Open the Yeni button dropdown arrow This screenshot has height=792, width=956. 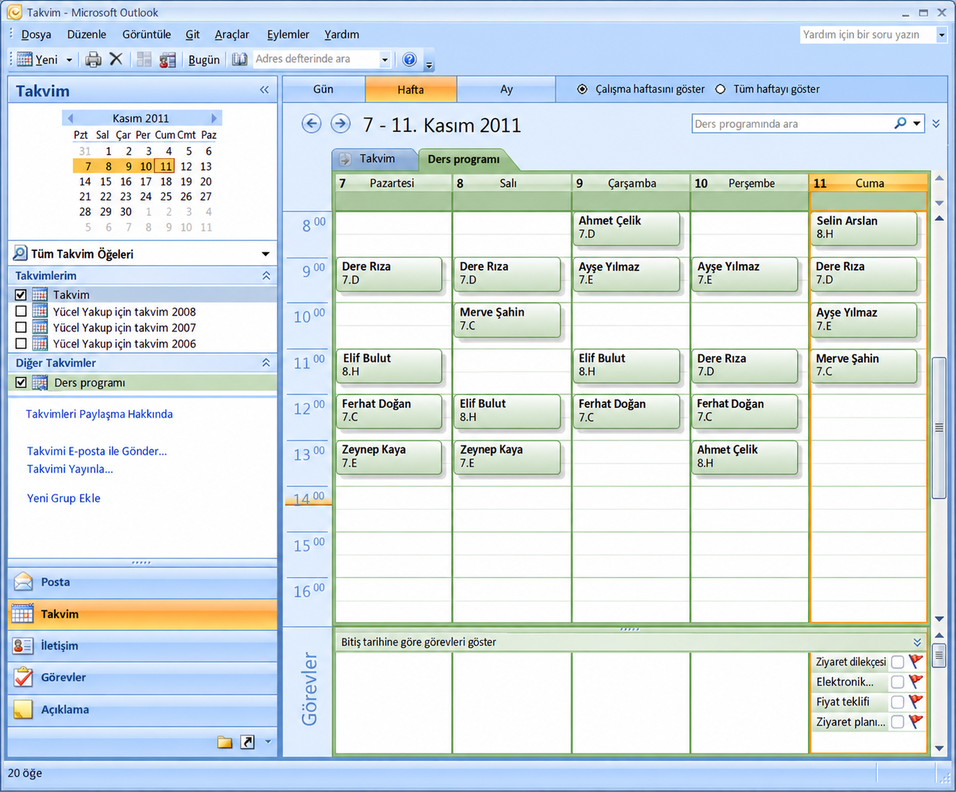coord(69,60)
